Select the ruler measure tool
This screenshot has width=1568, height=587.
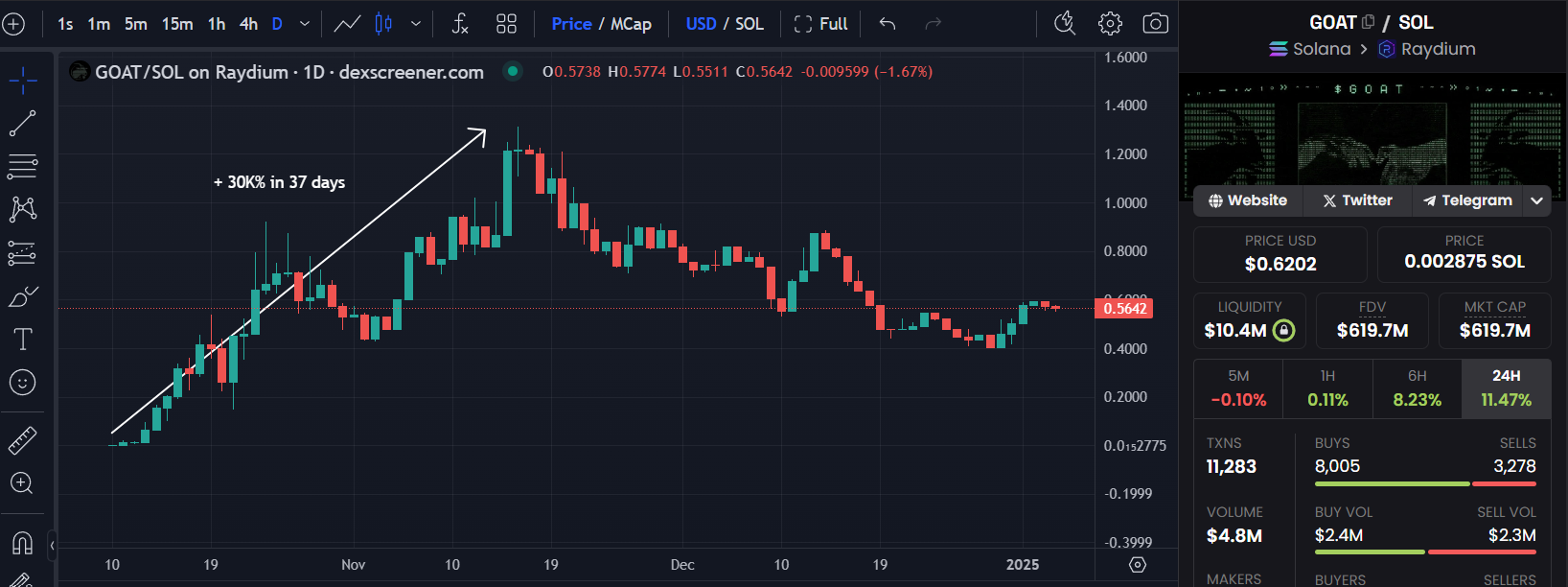(x=22, y=438)
